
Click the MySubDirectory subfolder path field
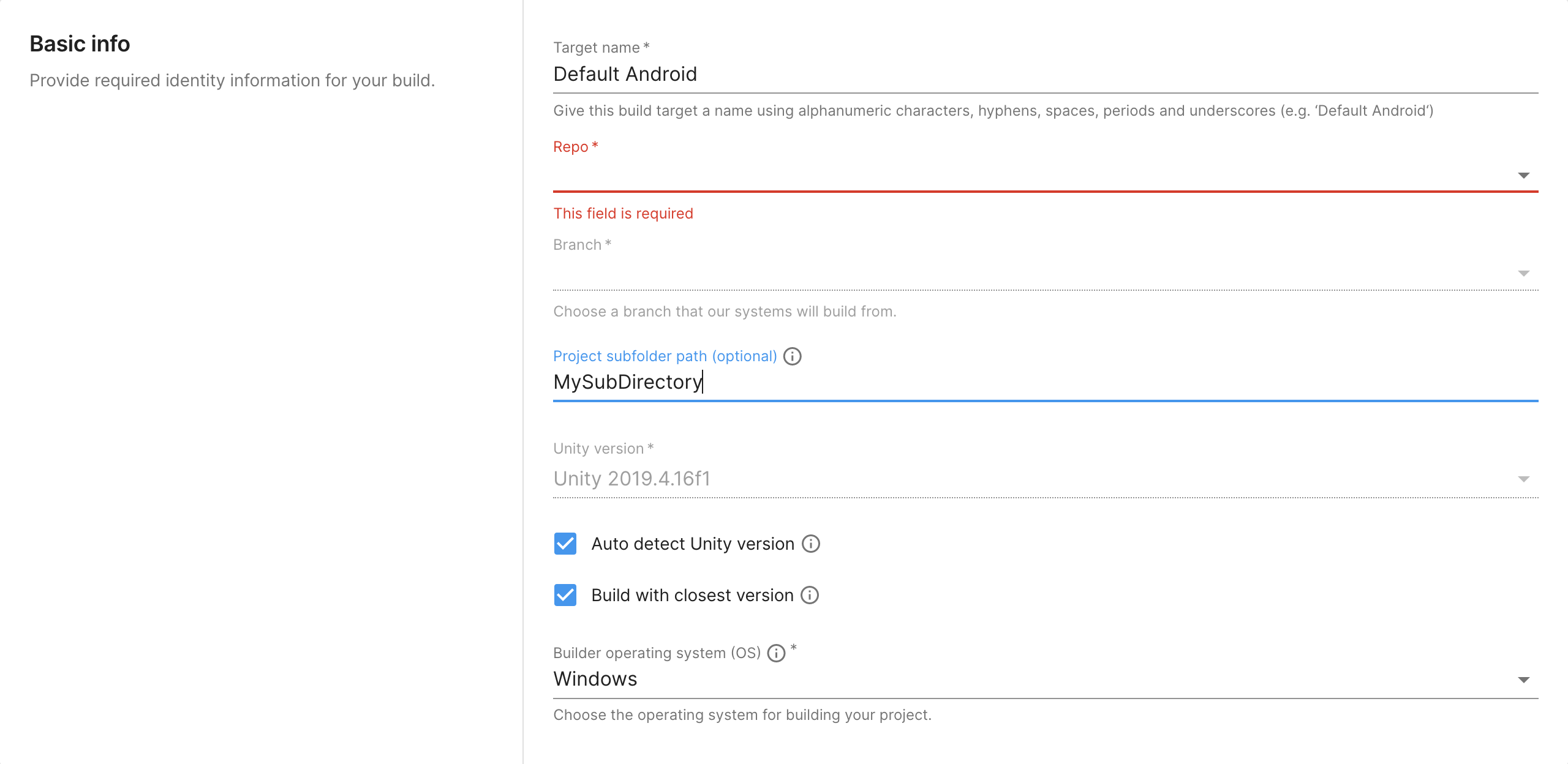[1041, 382]
